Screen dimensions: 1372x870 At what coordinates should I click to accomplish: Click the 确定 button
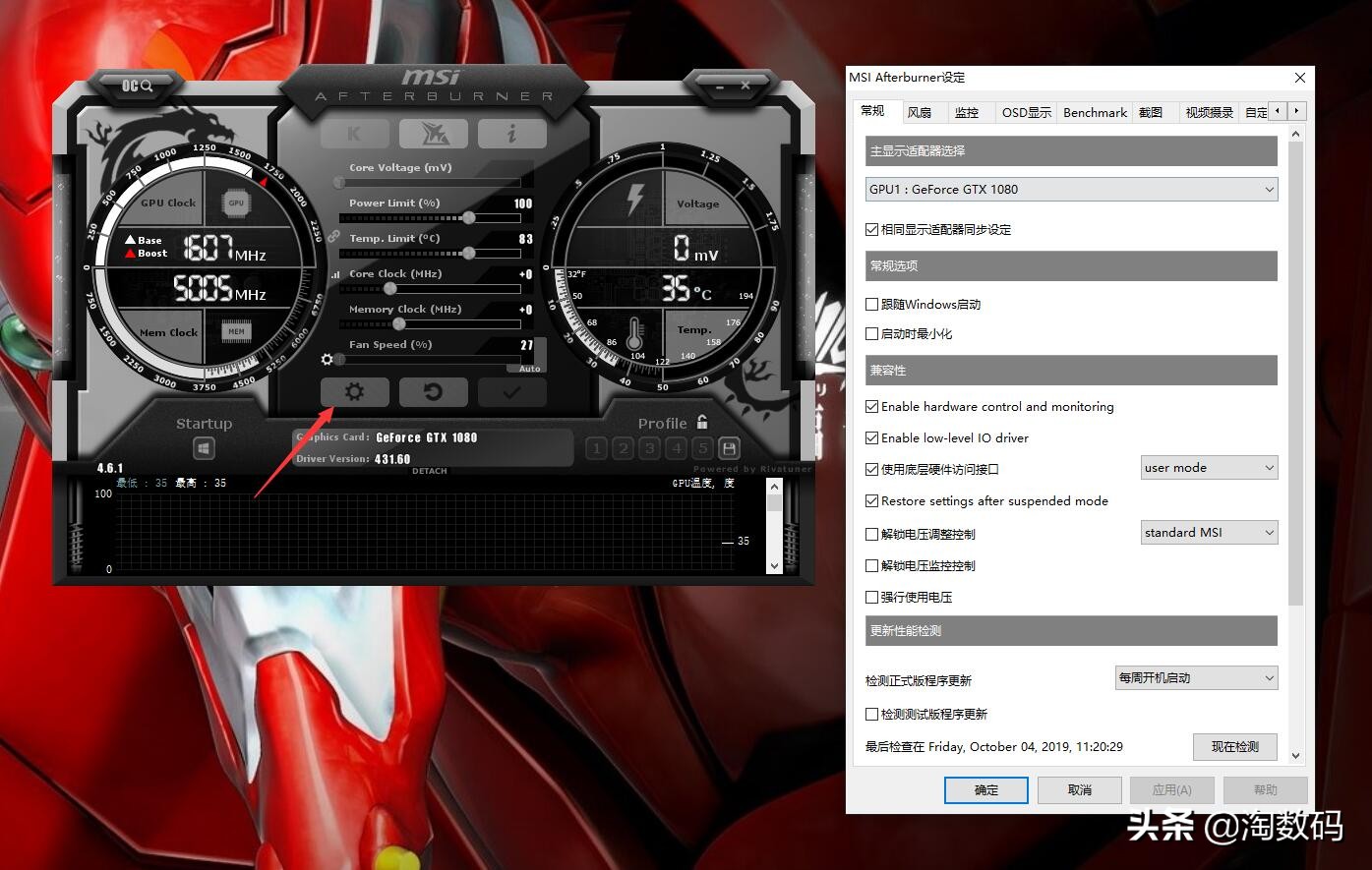pos(986,790)
